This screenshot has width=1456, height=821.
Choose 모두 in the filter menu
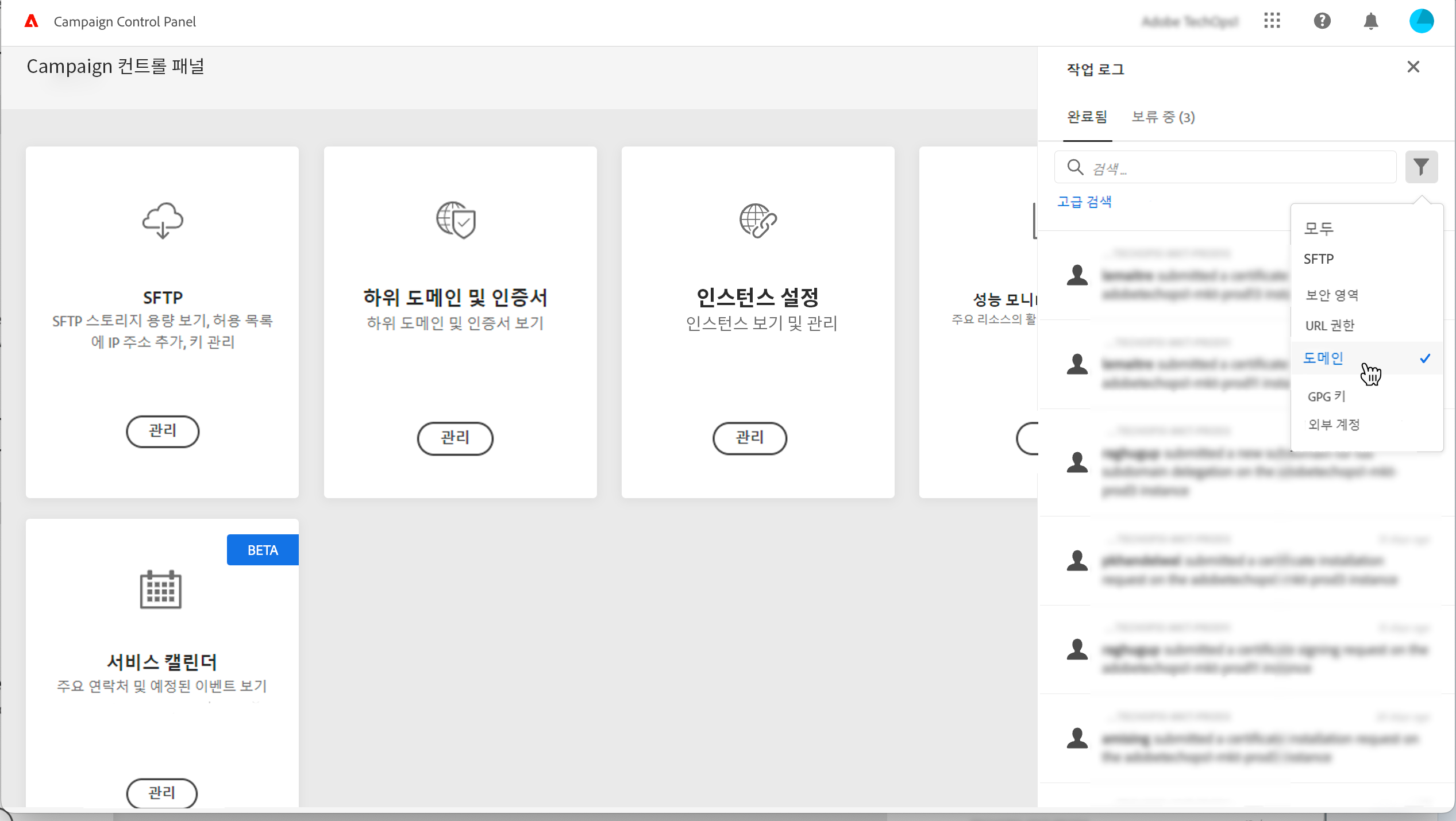(1318, 229)
